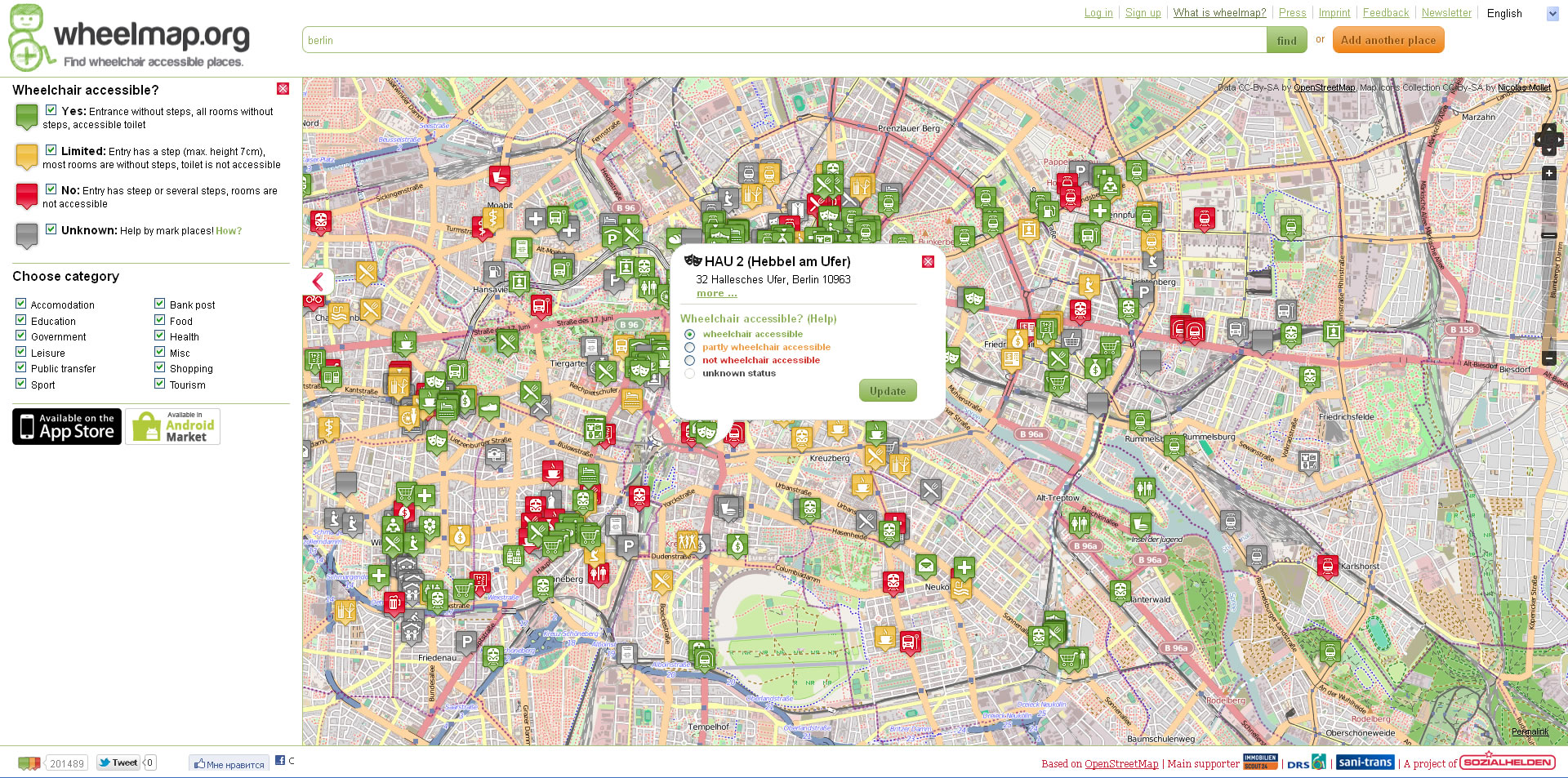This screenshot has width=1568, height=778.
Task: Open the 'How?' help link
Action: 229,231
